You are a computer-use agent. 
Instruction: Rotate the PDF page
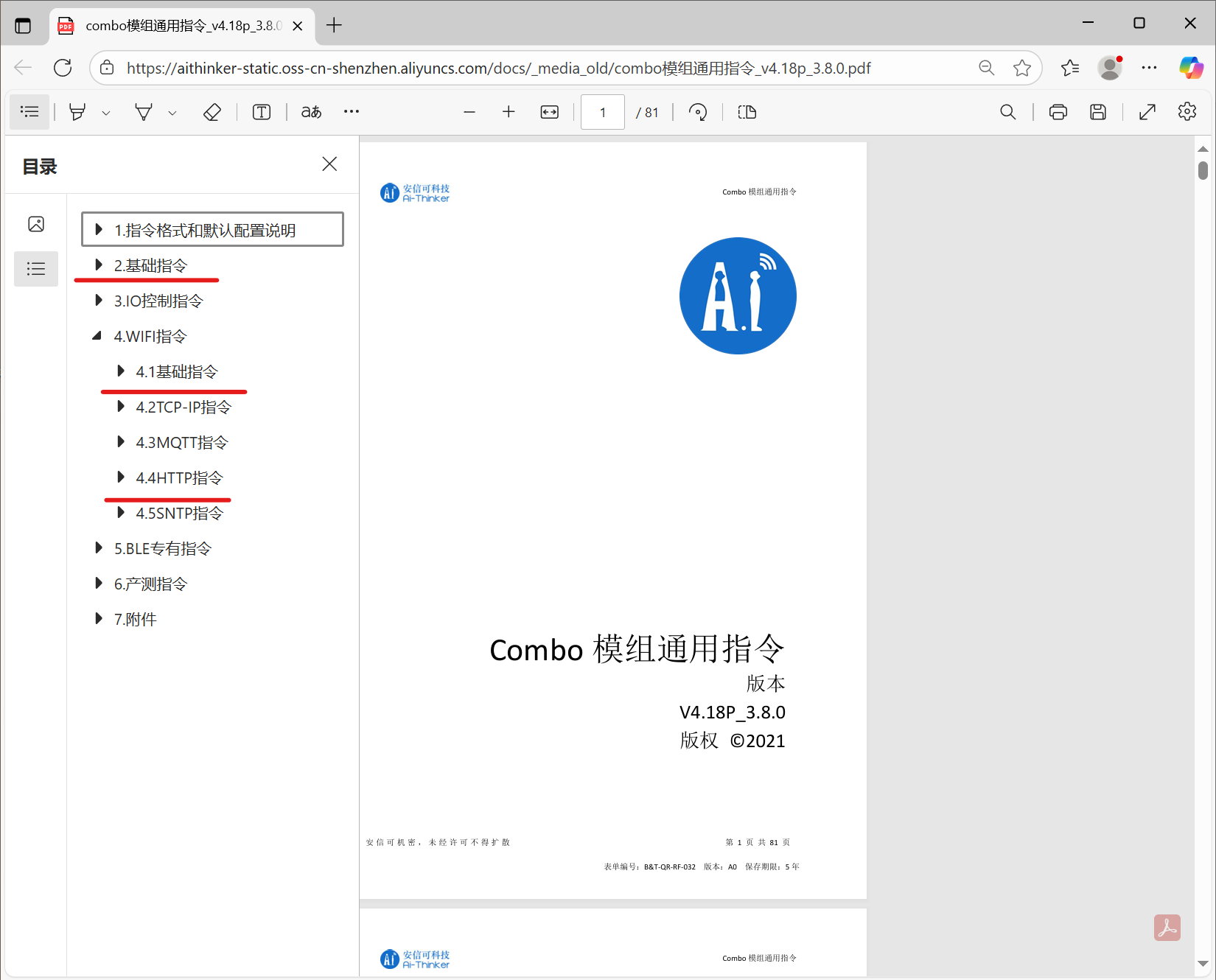(698, 112)
